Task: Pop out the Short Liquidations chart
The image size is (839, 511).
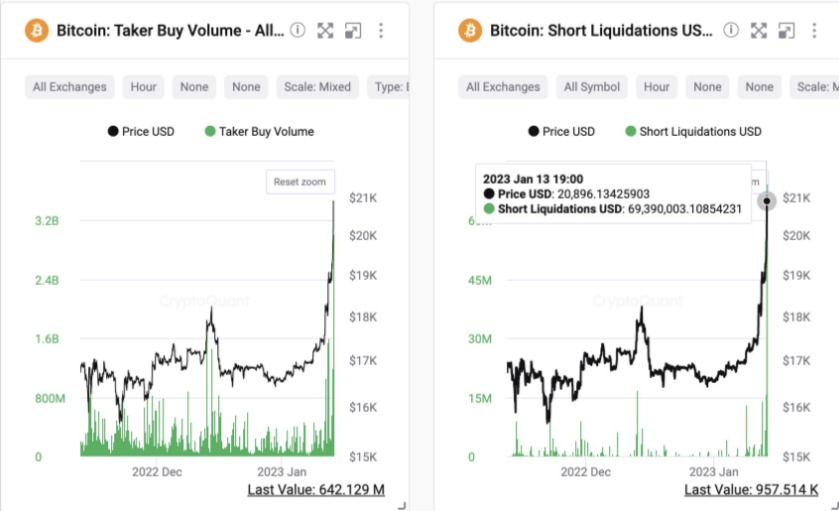Action: click(x=786, y=31)
